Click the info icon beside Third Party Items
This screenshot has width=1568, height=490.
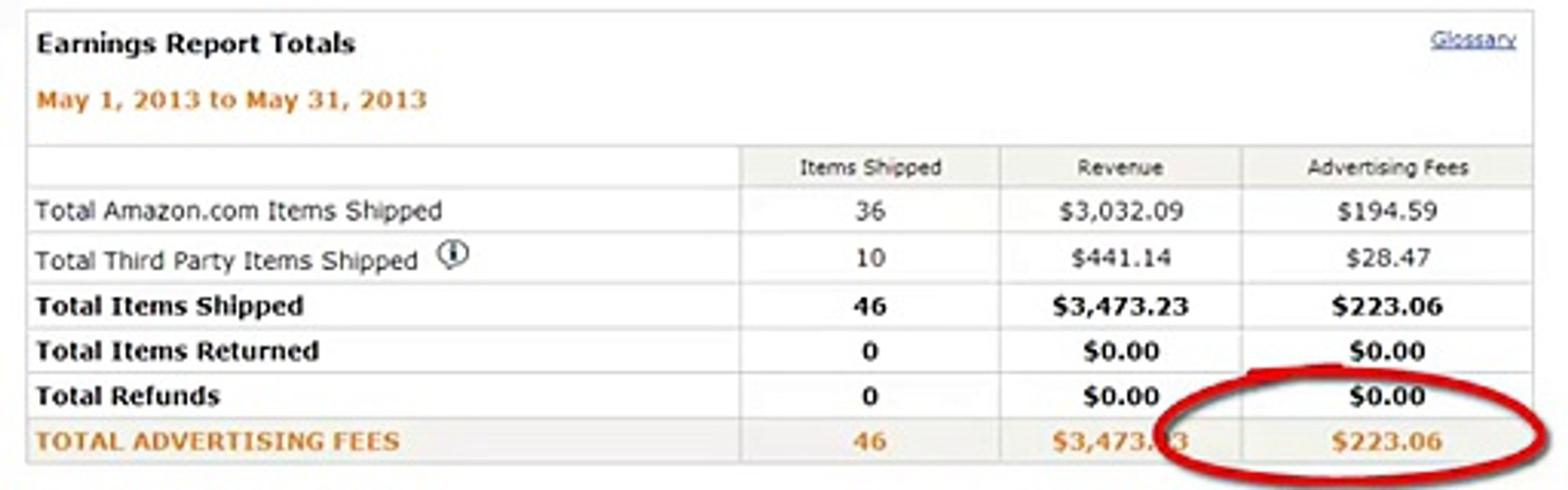pyautogui.click(x=453, y=255)
